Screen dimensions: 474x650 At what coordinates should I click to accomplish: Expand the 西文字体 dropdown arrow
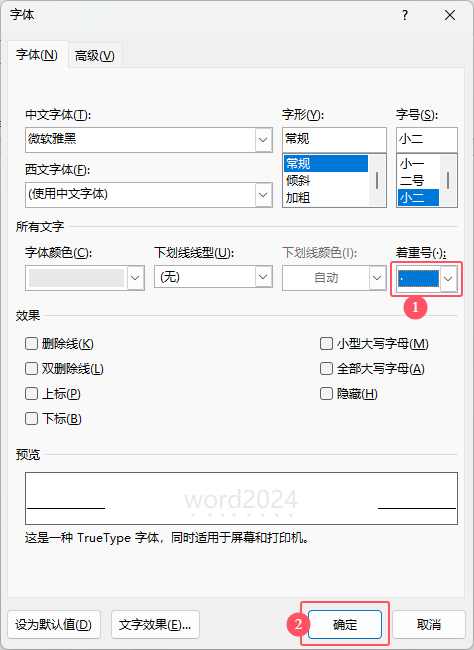(x=263, y=194)
